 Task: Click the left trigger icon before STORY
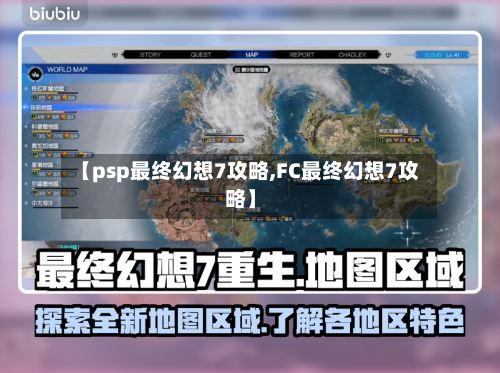115,55
